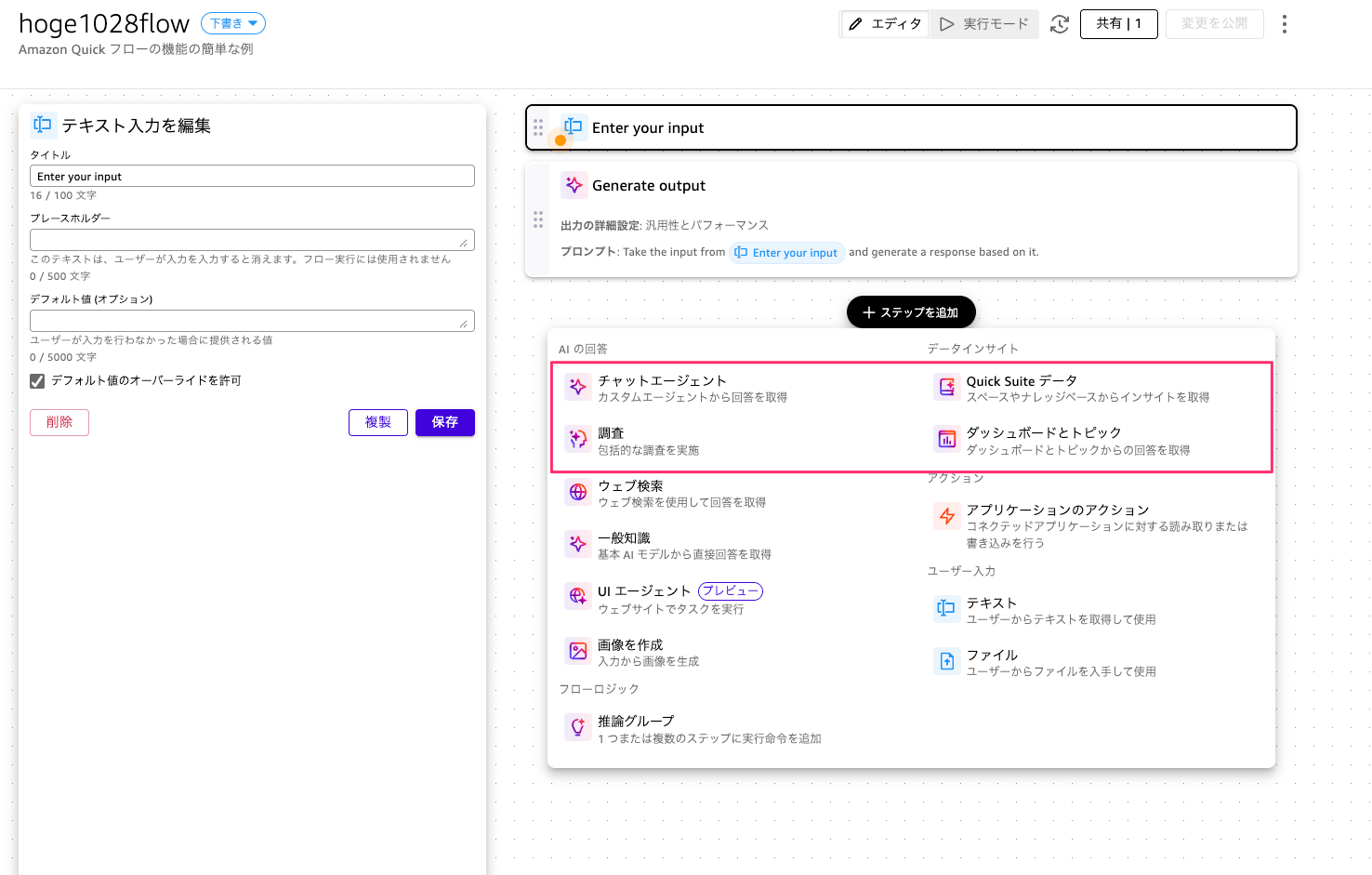The height and width of the screenshot is (875, 1372).
Task: Switch to 実行モード
Action: click(984, 24)
